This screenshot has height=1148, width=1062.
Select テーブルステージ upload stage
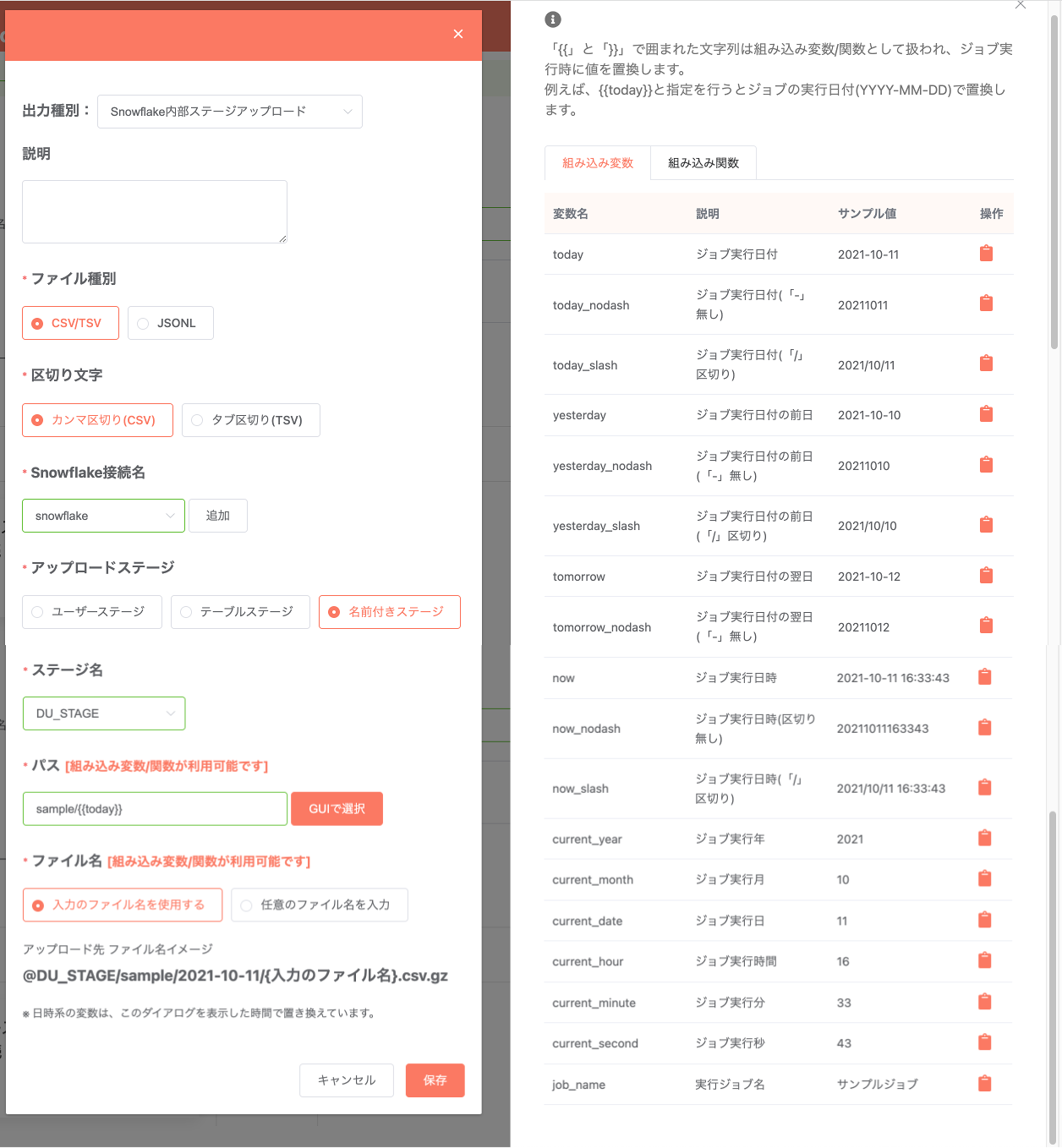(240, 612)
